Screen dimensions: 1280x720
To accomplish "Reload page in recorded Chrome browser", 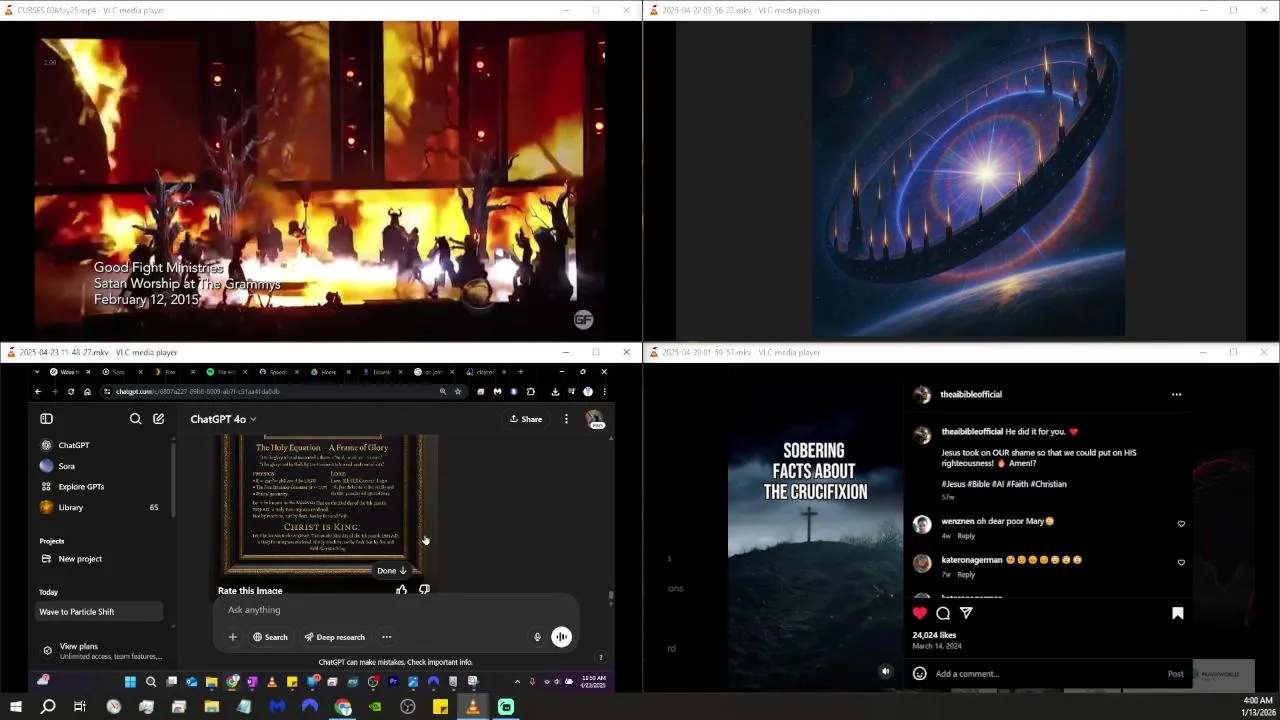I will click(71, 391).
